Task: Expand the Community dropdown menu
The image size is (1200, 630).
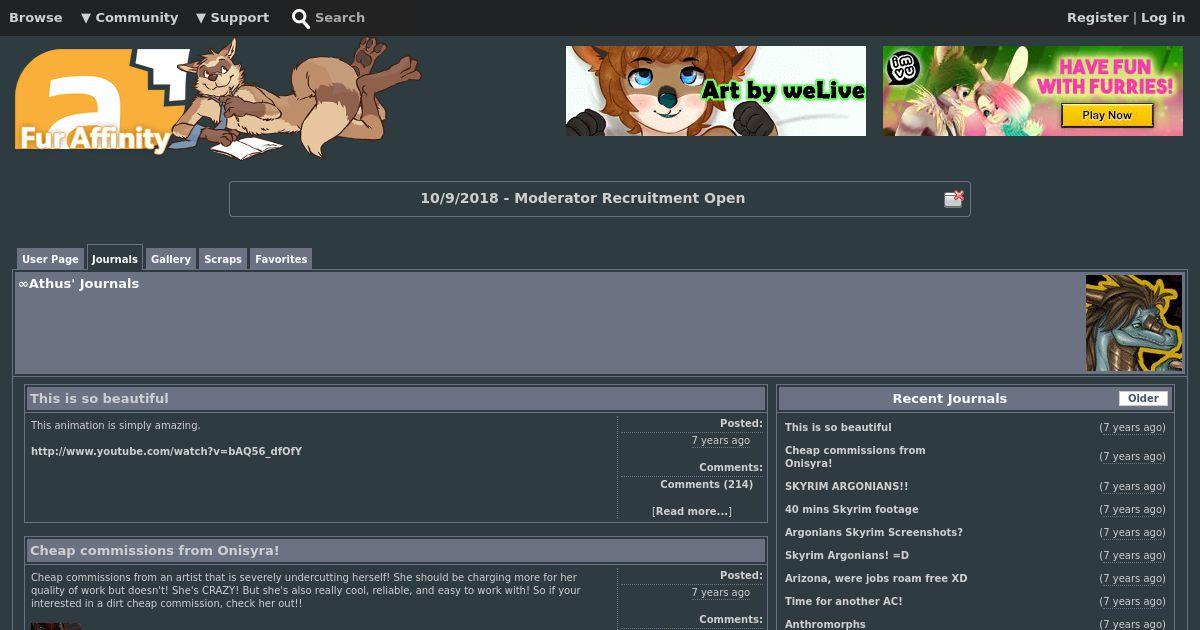Action: coord(130,18)
